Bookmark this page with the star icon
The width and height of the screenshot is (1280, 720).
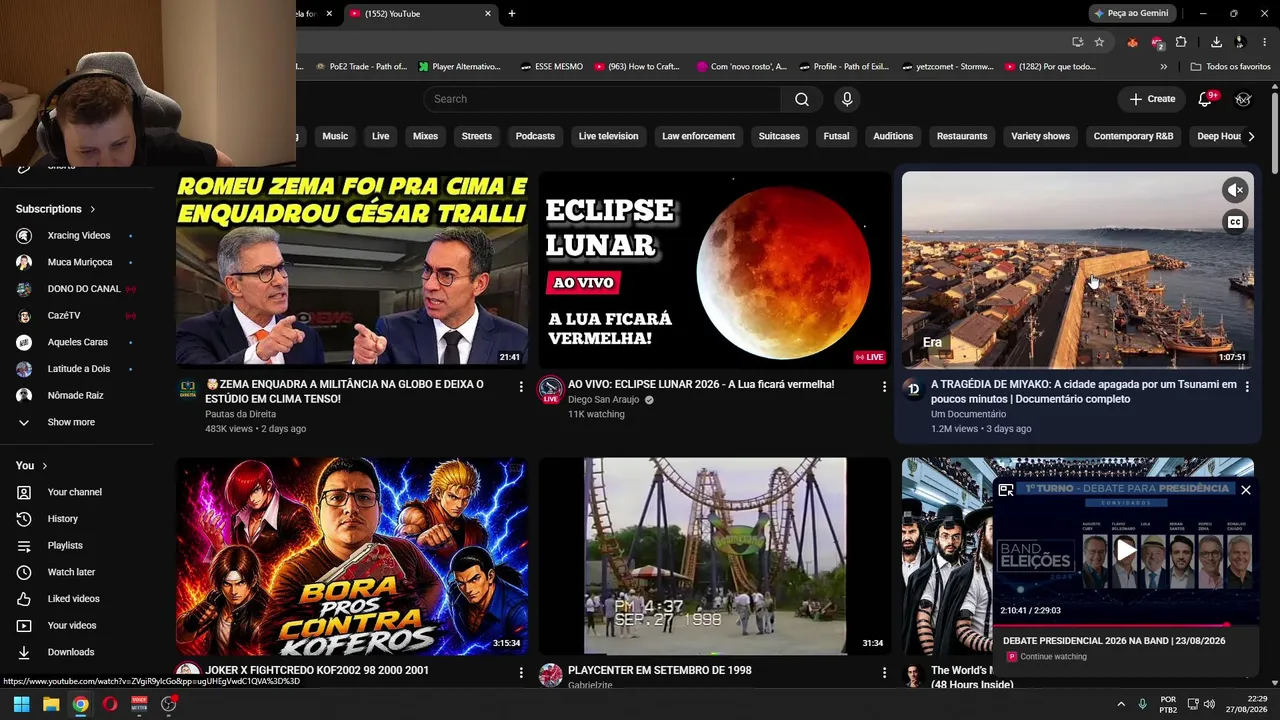(1099, 42)
